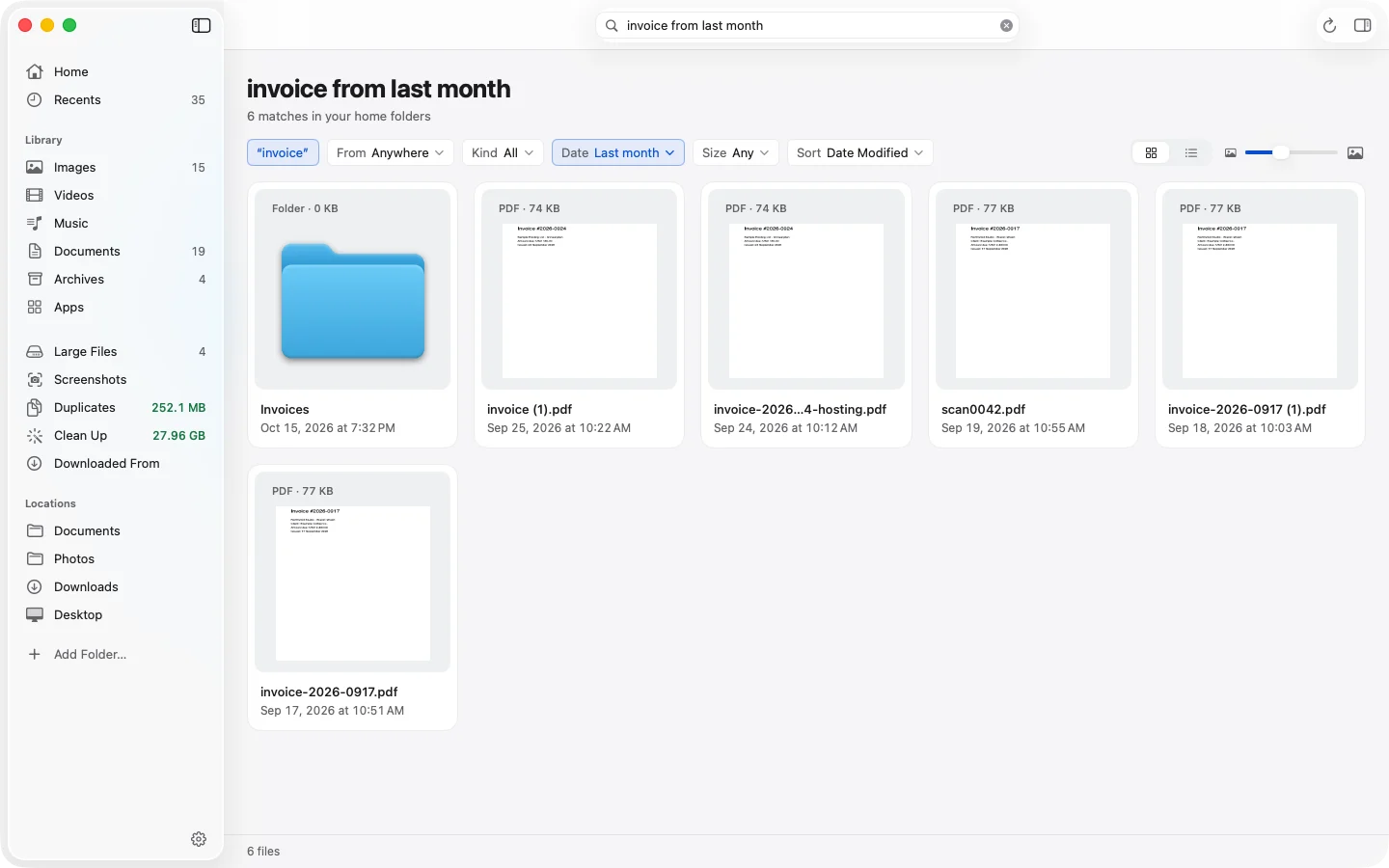
Task: Click the date Sep 25, 2026 at 10:22 AM
Action: pos(558,428)
